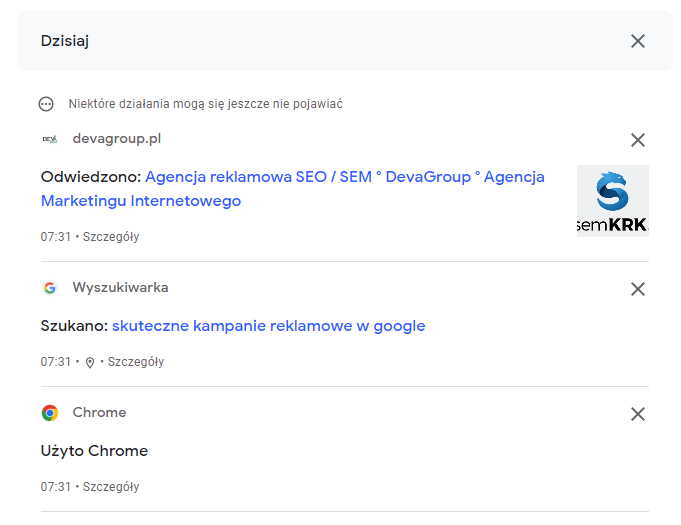Open Szczegóły for the devagroup.pl visit

[x=111, y=237]
